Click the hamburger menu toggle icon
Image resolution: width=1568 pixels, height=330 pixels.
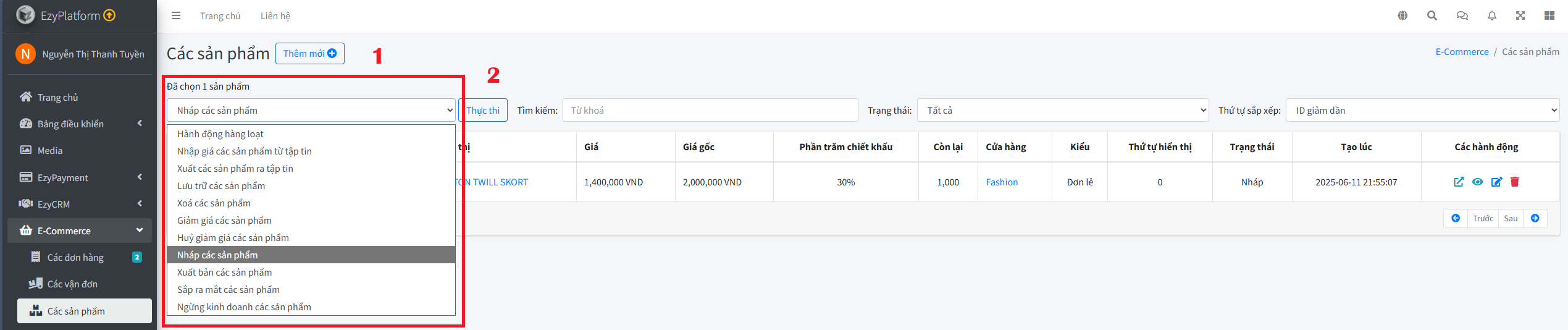tap(176, 16)
